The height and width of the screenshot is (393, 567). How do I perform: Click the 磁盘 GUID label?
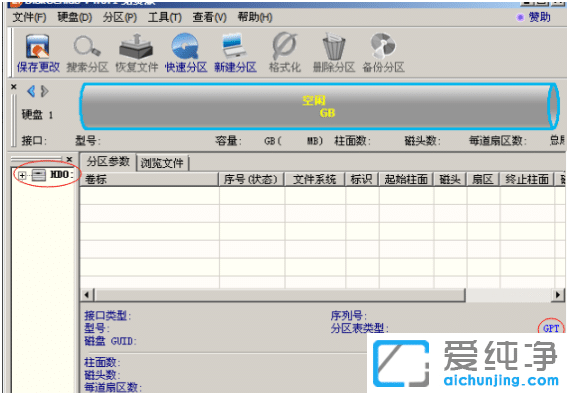click(110, 341)
